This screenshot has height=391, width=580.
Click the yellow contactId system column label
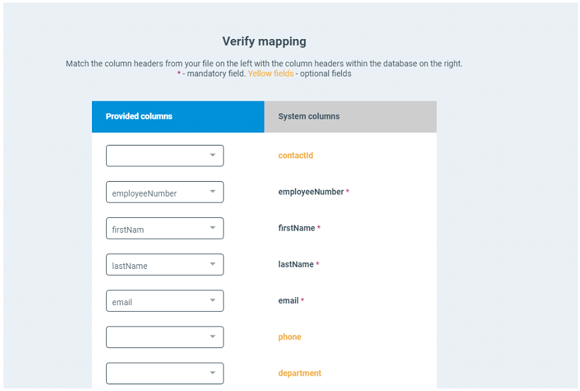[x=296, y=155]
